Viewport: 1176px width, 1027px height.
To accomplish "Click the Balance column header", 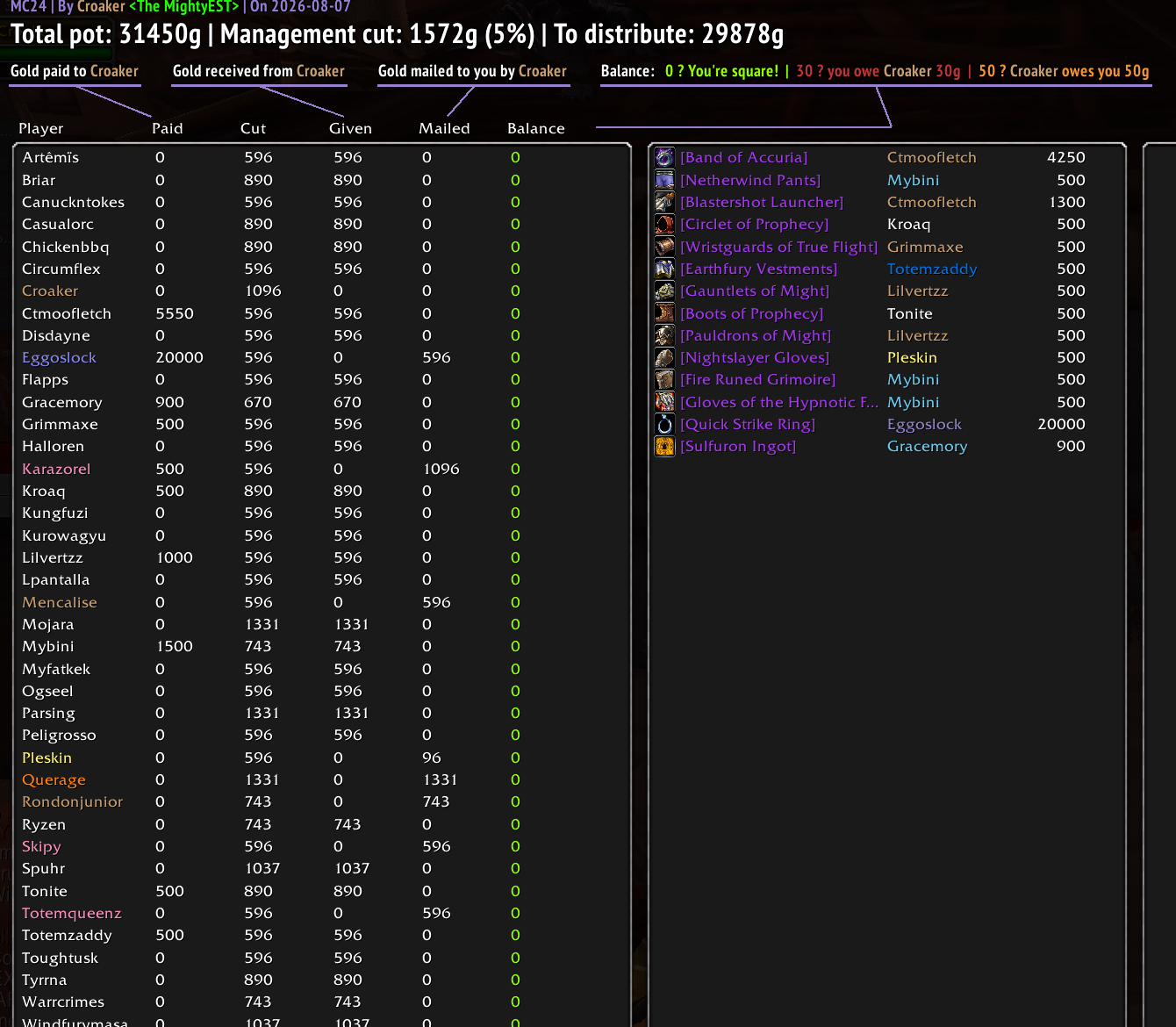I will point(536,128).
